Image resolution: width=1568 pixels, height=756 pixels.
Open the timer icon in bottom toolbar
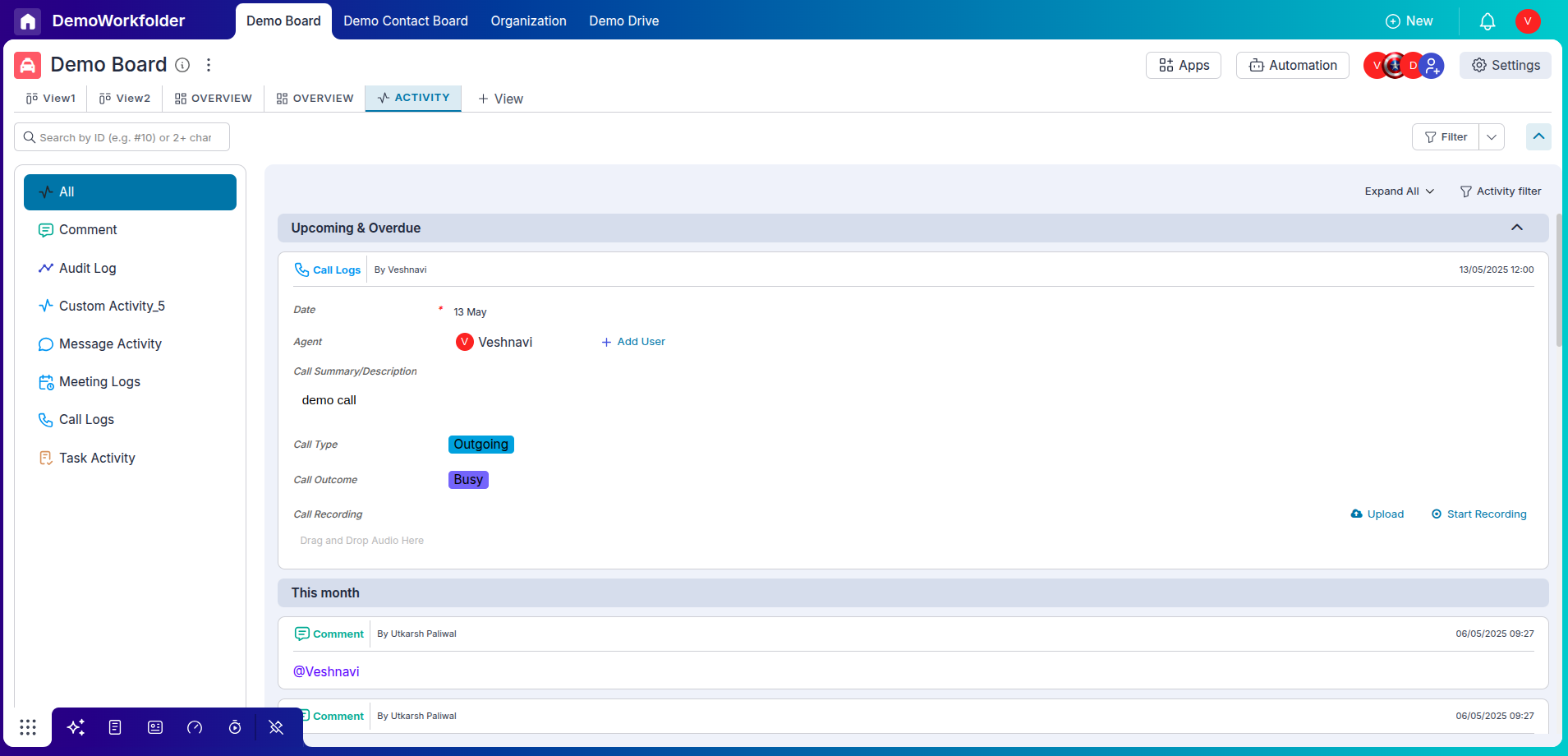pyautogui.click(x=235, y=727)
